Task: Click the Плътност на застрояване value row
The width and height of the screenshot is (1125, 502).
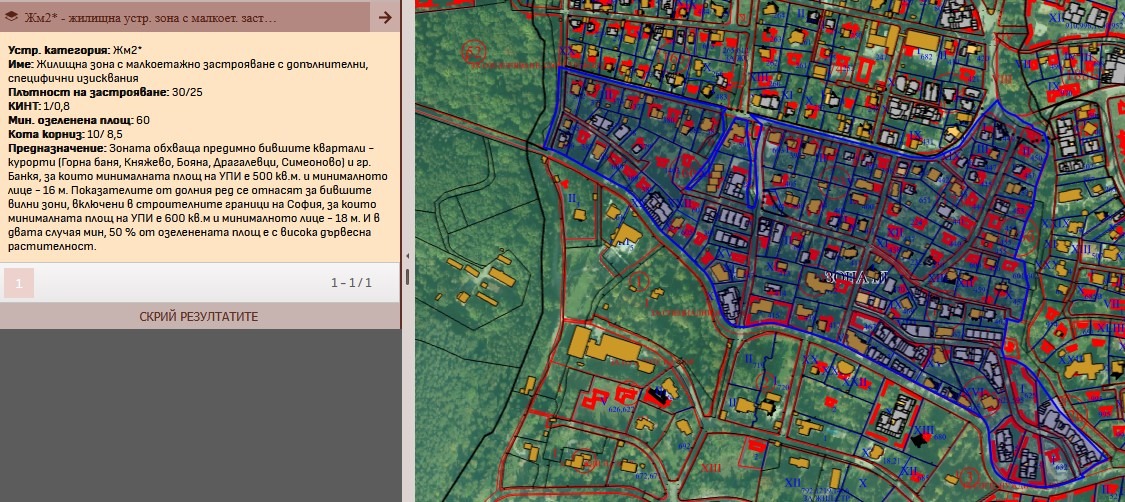Action: (110, 91)
